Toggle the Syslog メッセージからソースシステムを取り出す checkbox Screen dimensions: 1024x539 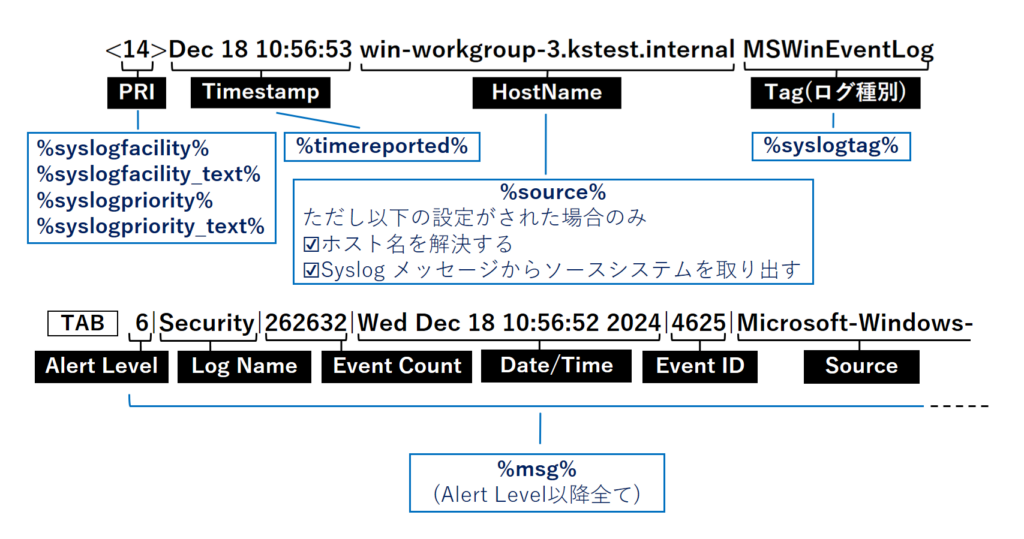coord(312,270)
